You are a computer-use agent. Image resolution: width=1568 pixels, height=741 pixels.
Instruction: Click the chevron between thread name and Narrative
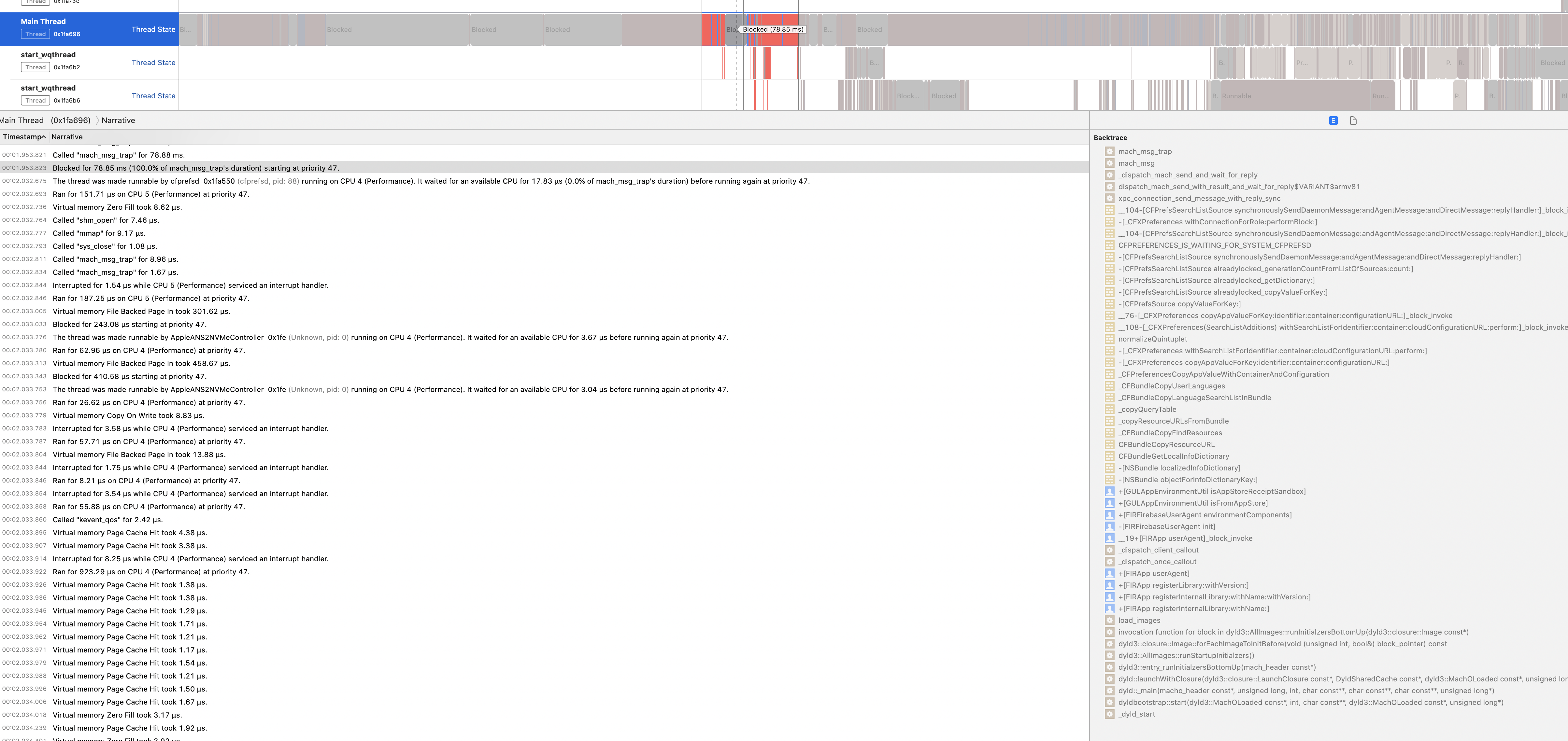click(x=97, y=120)
